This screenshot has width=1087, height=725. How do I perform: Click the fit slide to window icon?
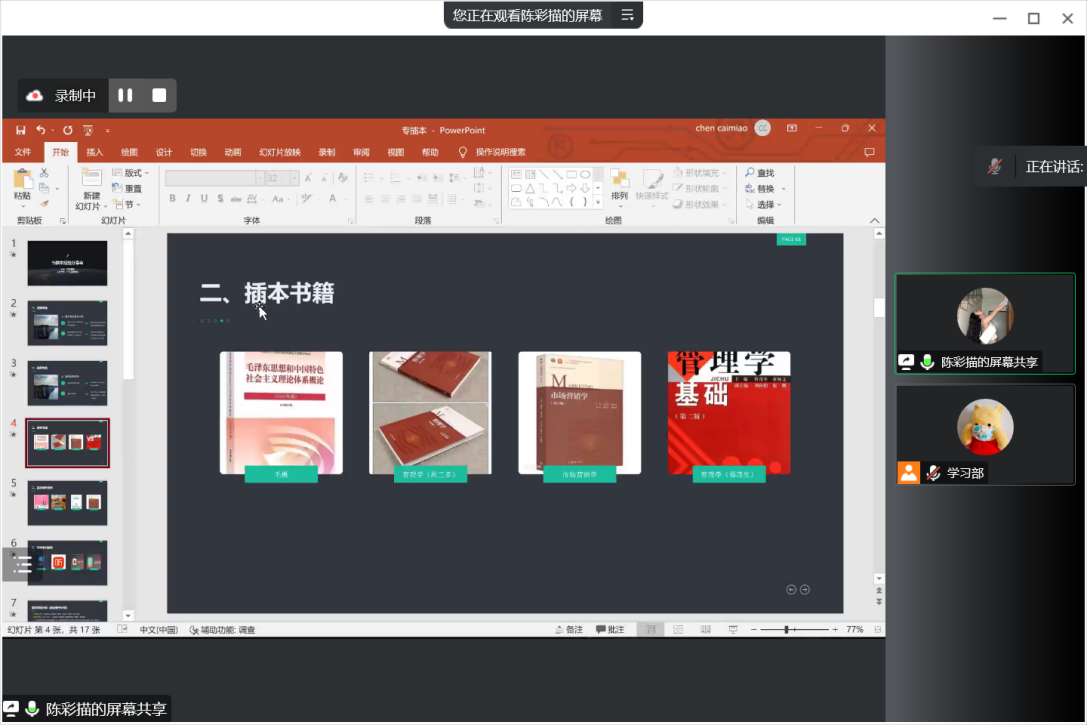(x=878, y=629)
